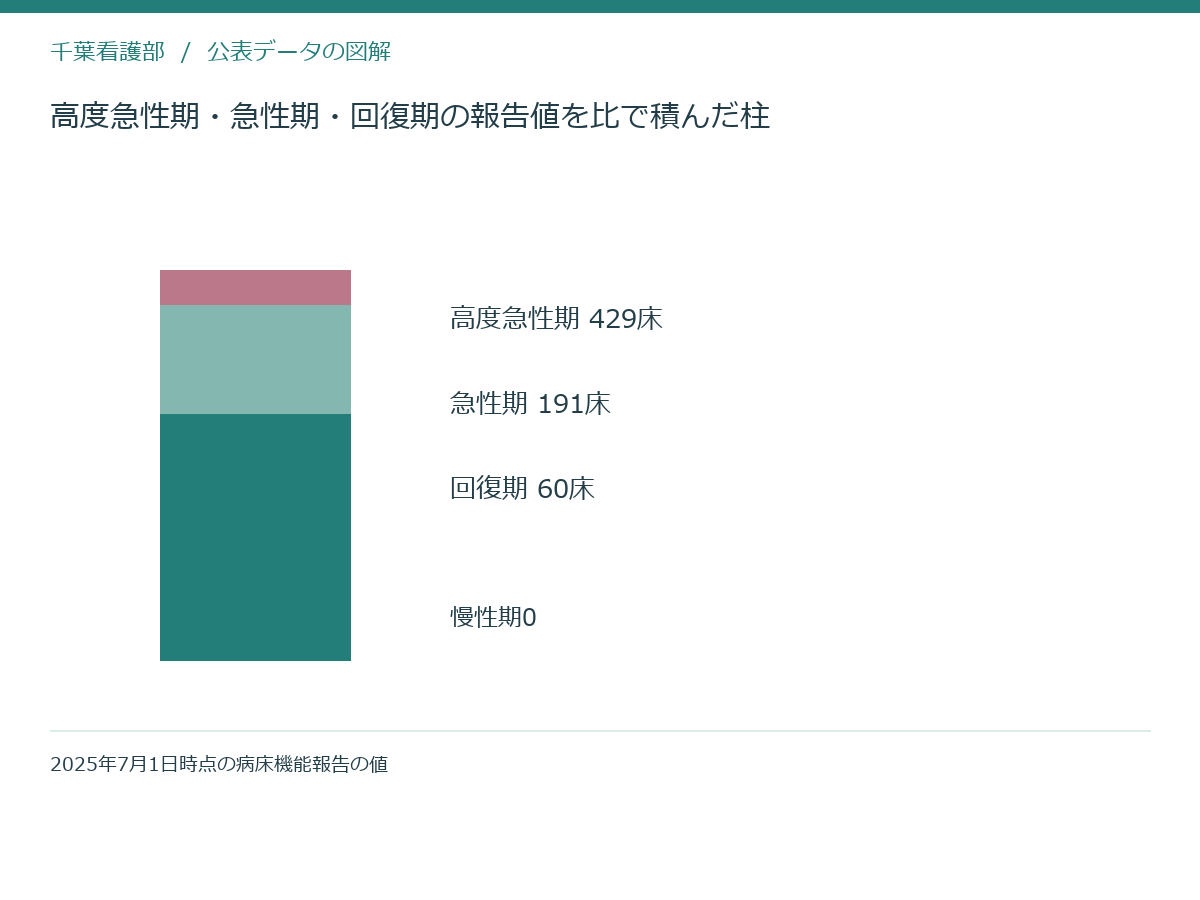
Task: Click the pink top bar segment
Action: 255,288
